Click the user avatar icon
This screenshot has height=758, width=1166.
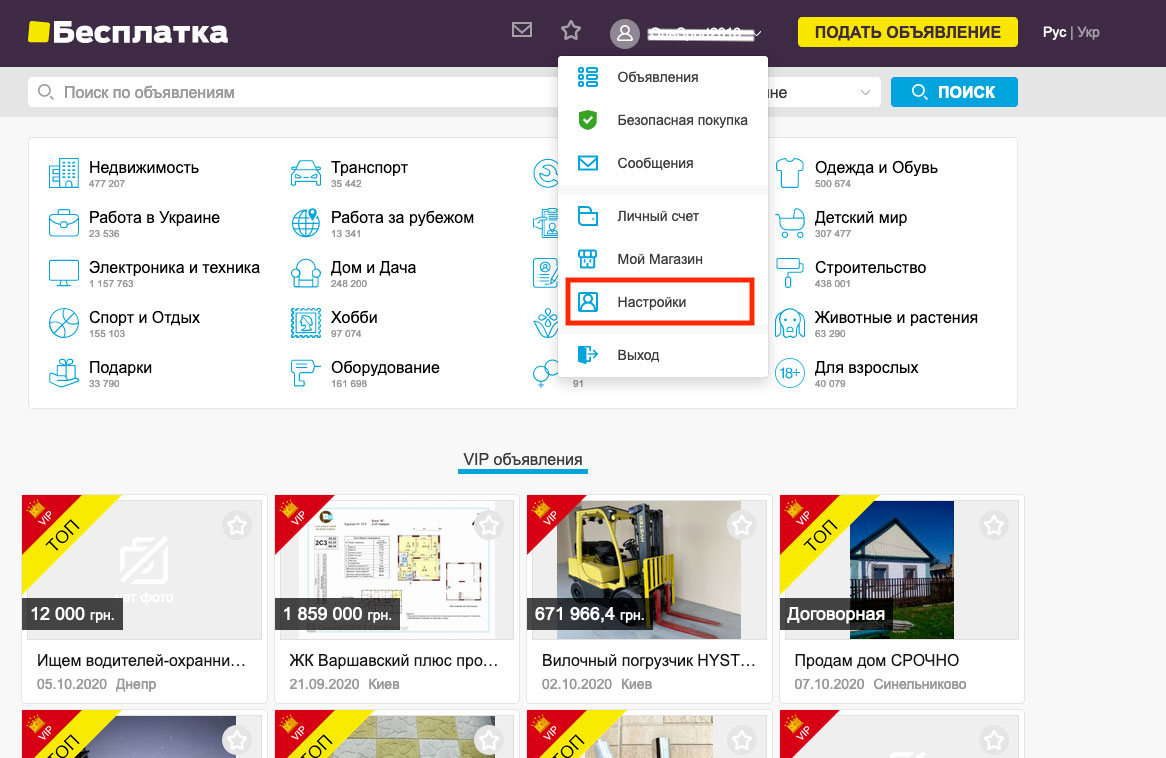tap(625, 33)
